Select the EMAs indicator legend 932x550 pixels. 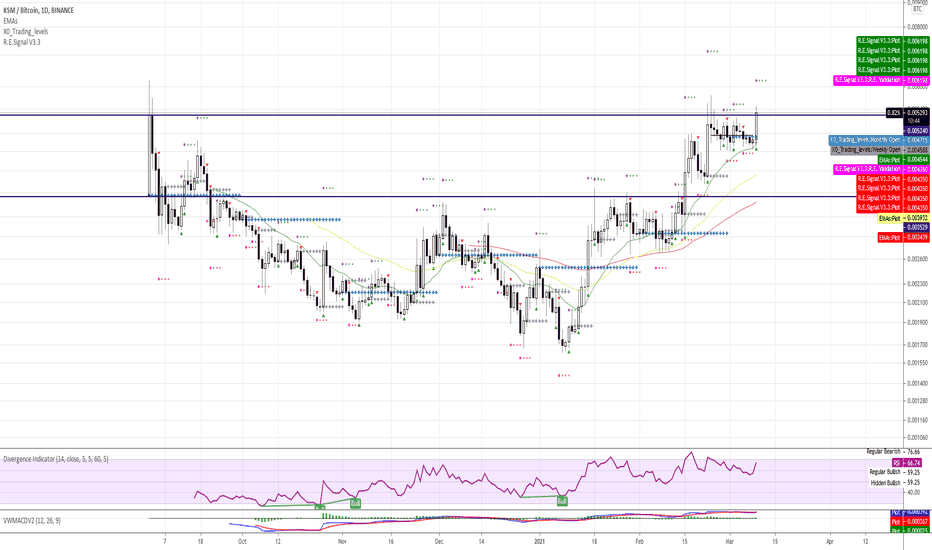[11, 21]
